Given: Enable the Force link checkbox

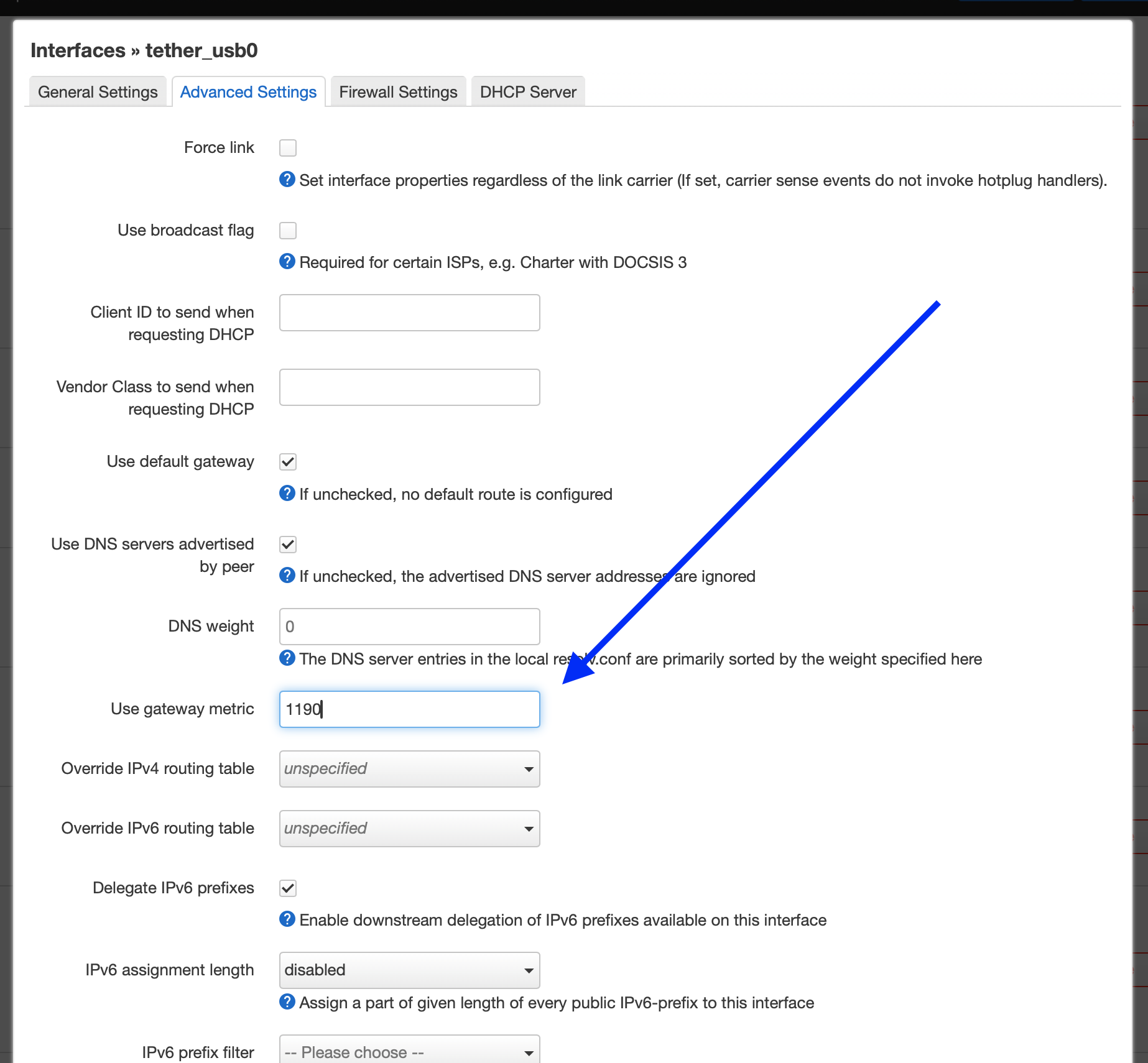Looking at the screenshot, I should tap(288, 148).
